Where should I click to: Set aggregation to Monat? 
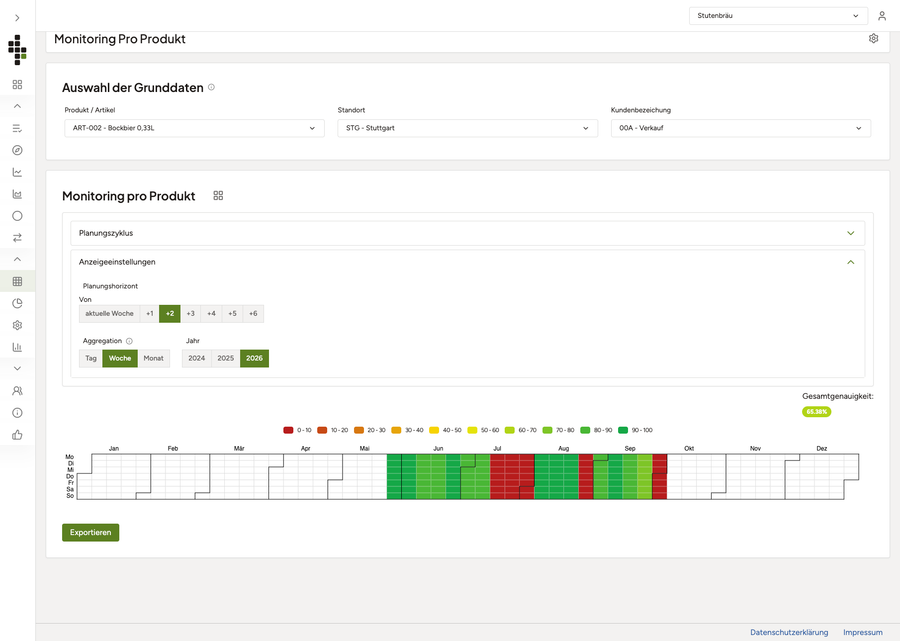(153, 358)
